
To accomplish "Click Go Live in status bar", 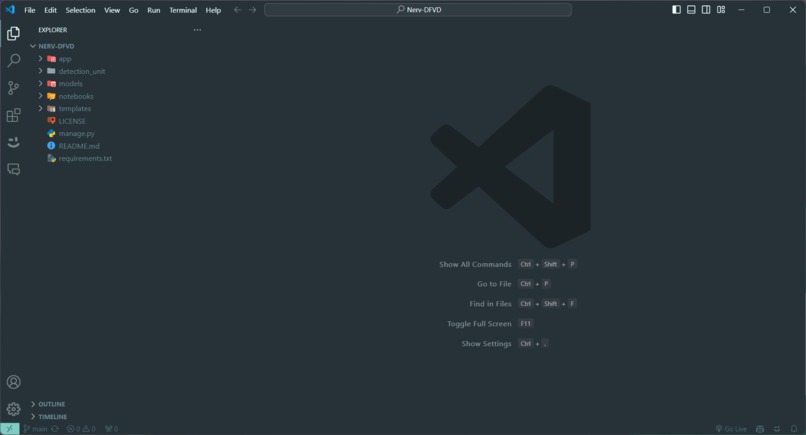I will coord(731,429).
